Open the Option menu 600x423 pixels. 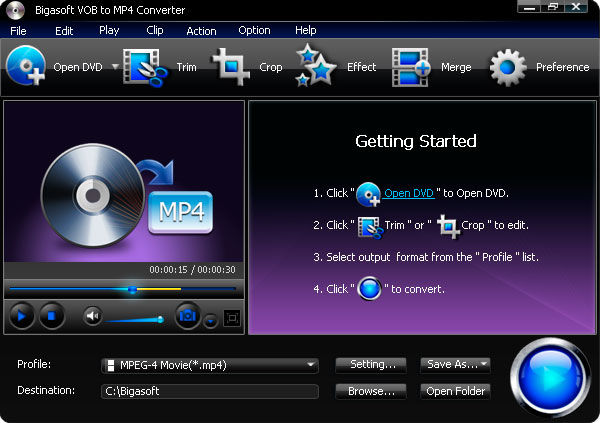[254, 31]
